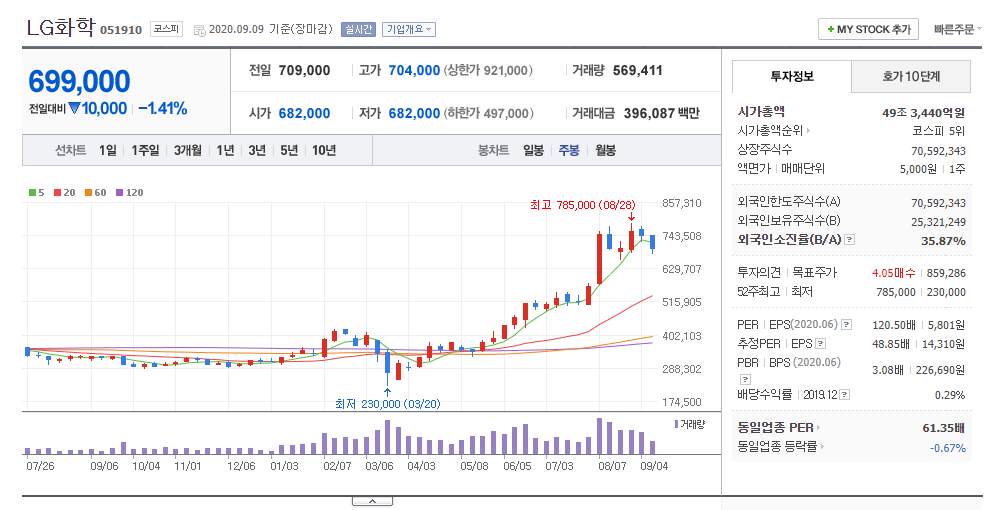Click the 상장주식수 70,592,343 value
991x510 pixels.
[x=939, y=150]
